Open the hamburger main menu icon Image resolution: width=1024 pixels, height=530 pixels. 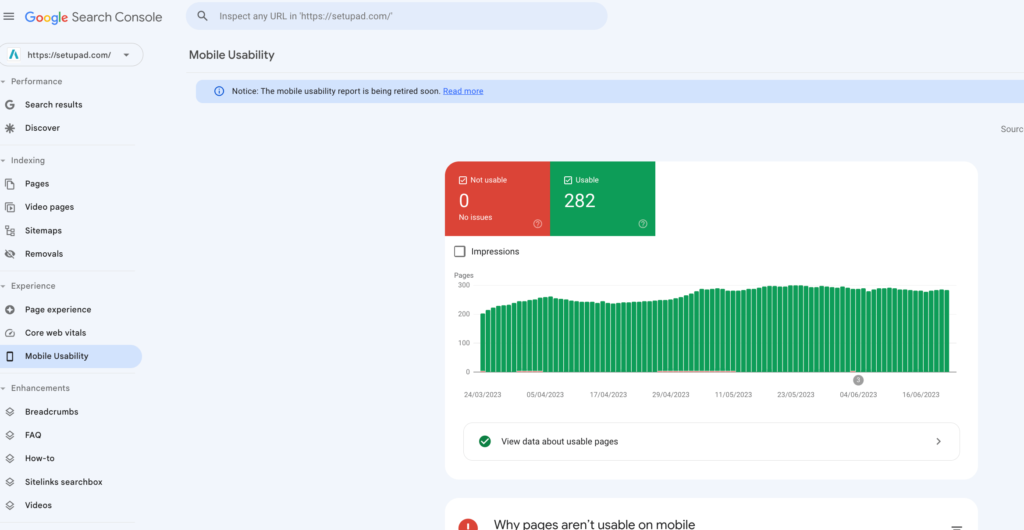(x=10, y=17)
